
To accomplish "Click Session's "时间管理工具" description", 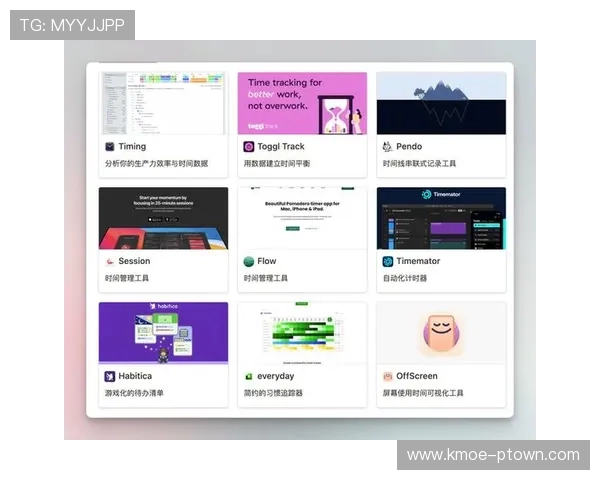I will [x=127, y=278].
